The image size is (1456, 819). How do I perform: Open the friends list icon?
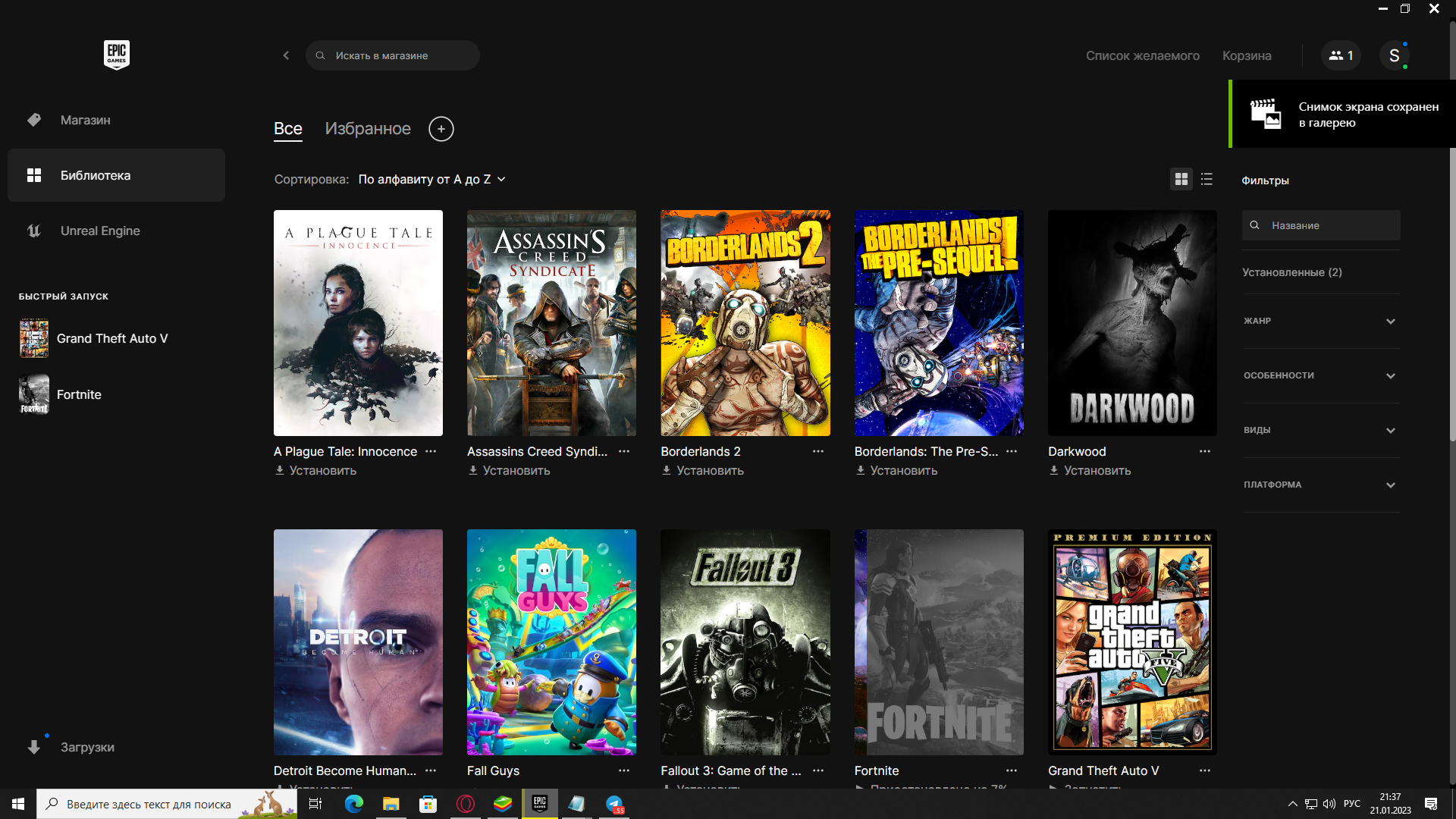(x=1341, y=55)
